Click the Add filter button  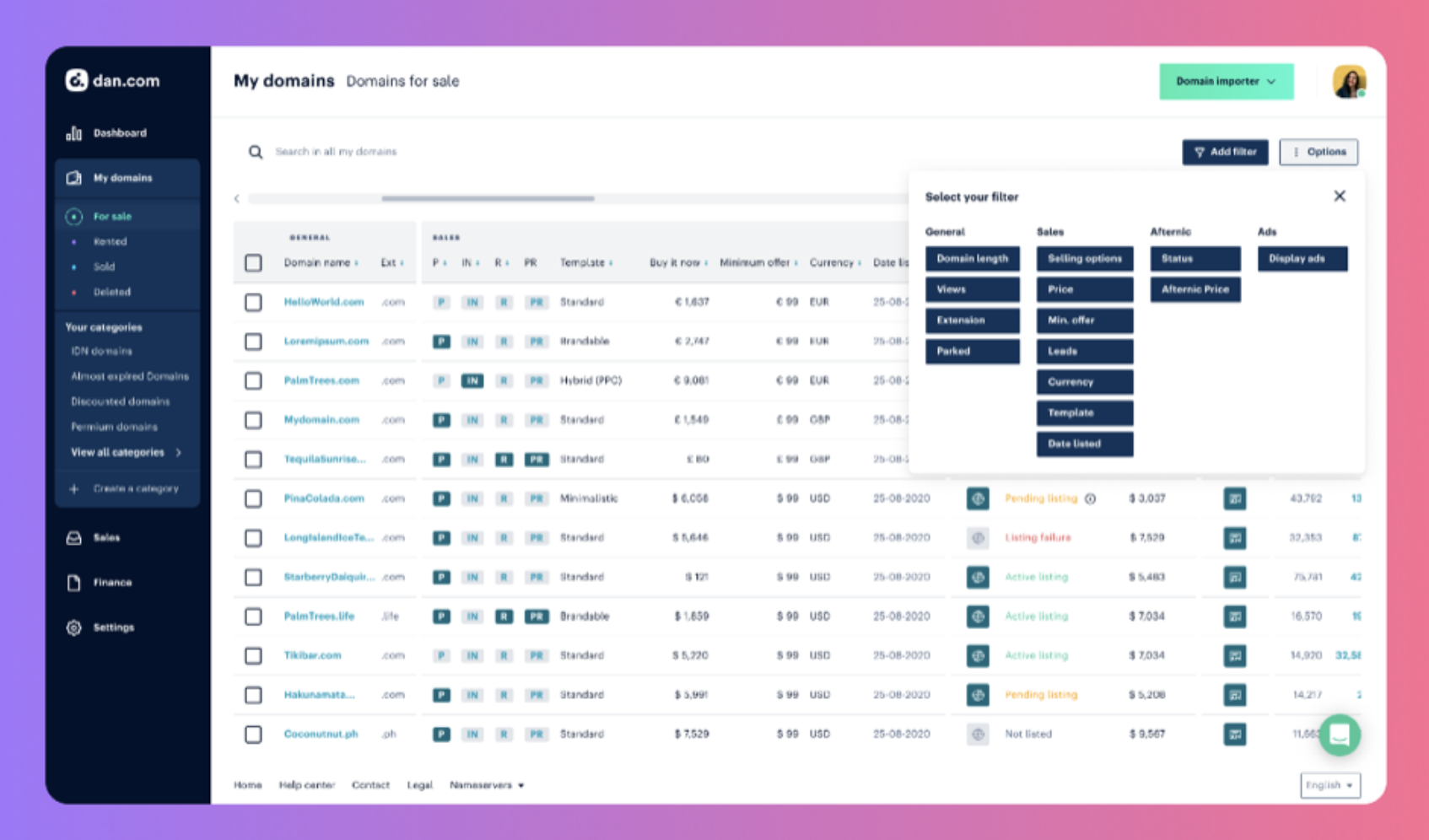[x=1225, y=152]
